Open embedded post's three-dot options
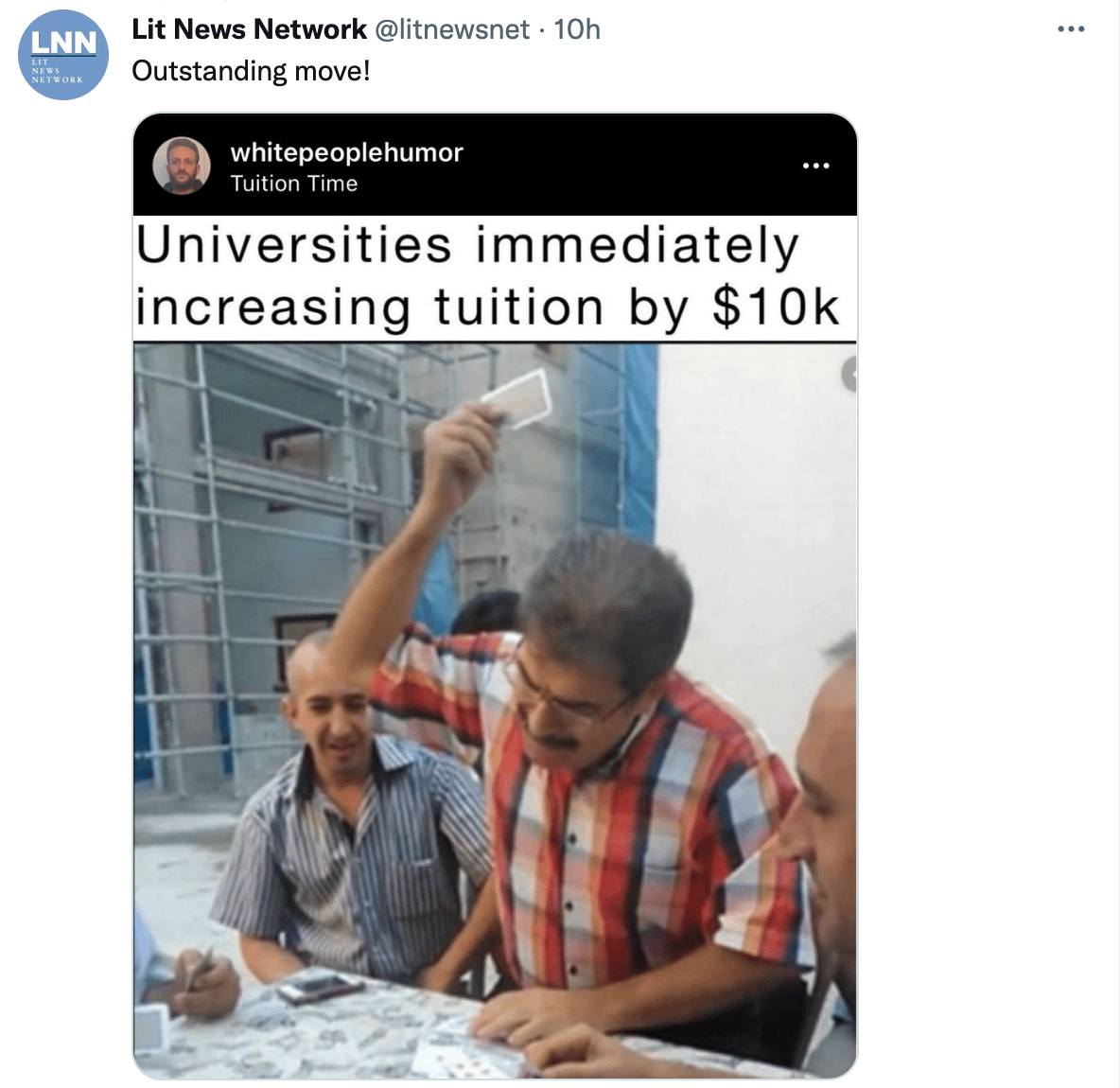This screenshot has height=1088, width=1120. click(815, 166)
